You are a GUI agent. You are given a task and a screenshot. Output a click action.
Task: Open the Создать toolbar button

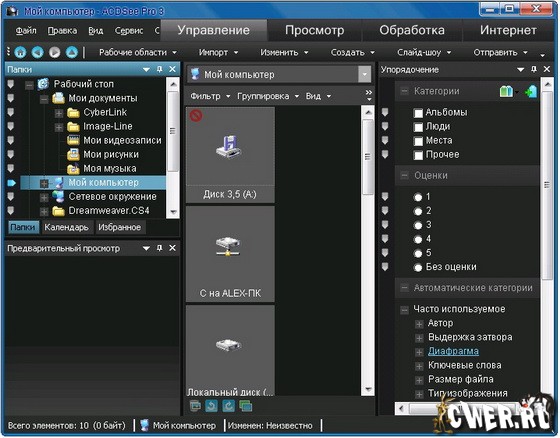coord(352,53)
